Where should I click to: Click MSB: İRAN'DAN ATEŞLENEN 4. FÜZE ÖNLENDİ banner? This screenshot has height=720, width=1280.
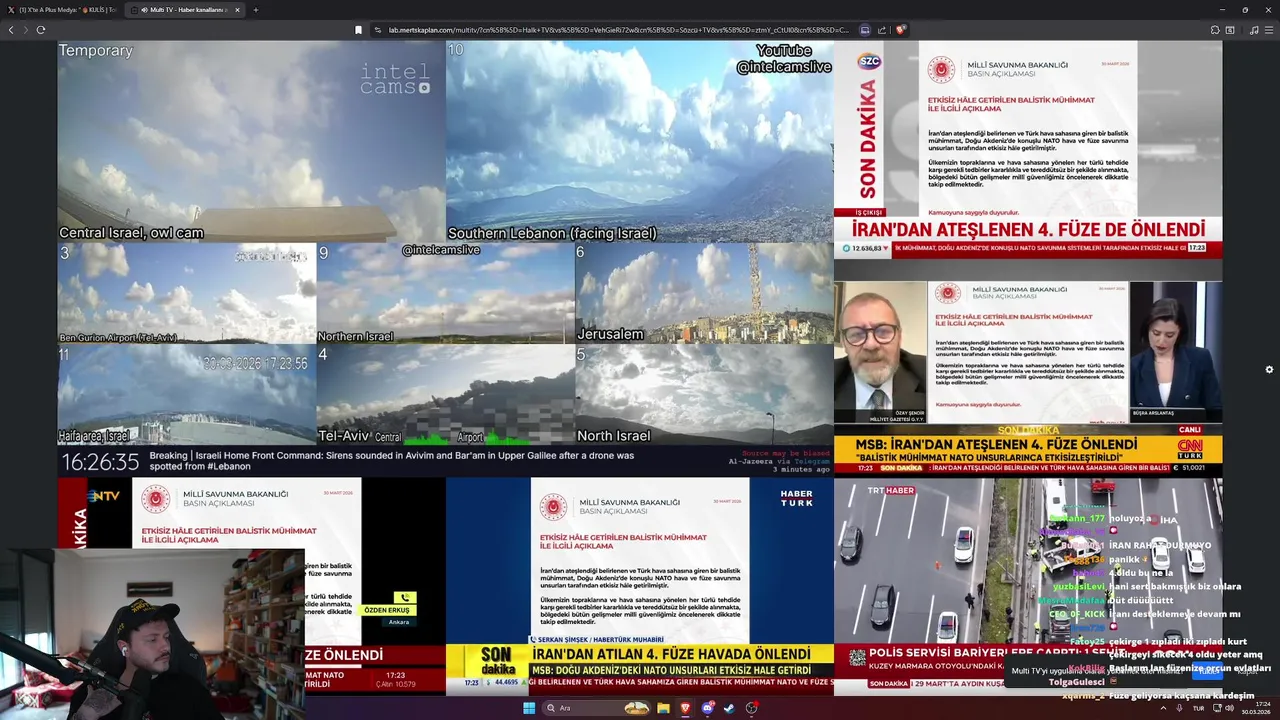tap(996, 444)
